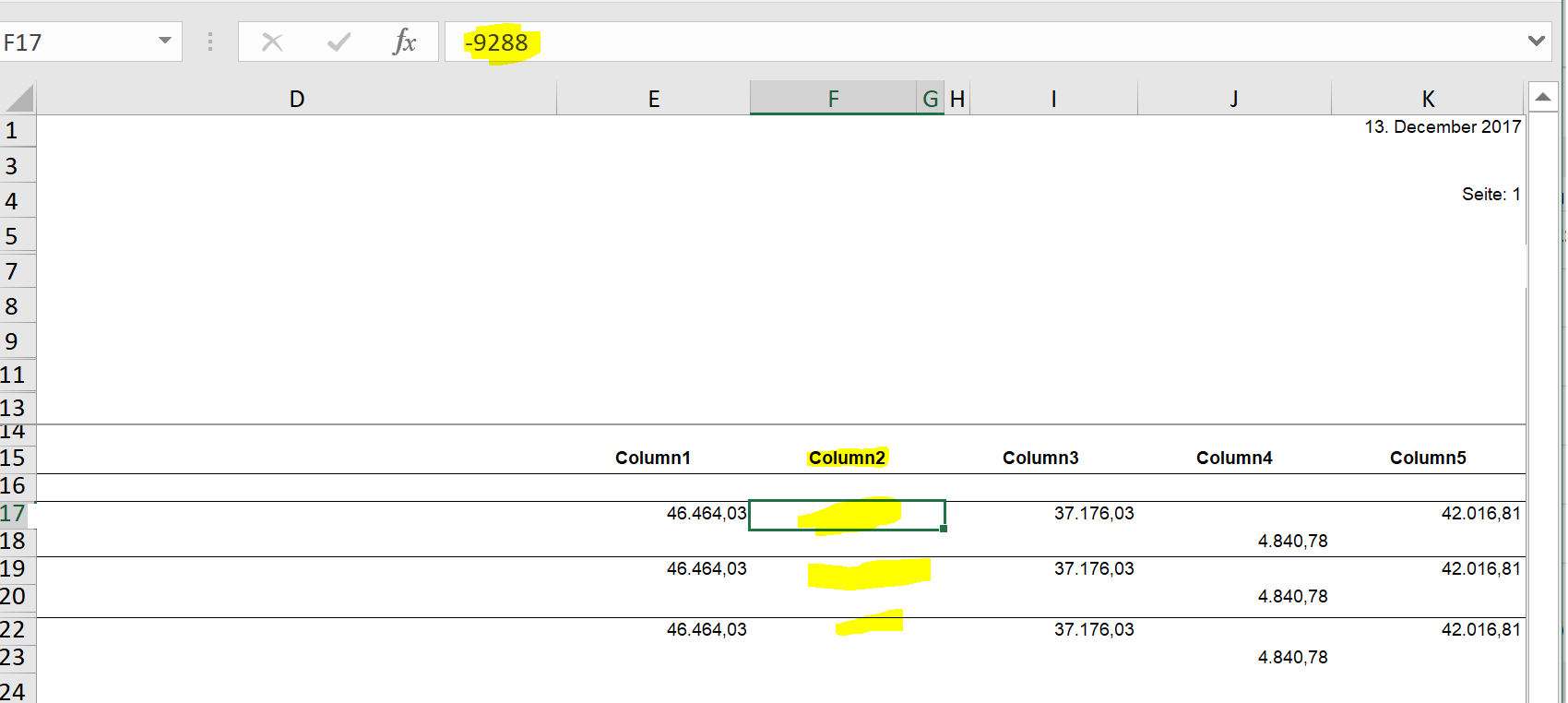Click the Name Box showing F17

[x=74, y=42]
